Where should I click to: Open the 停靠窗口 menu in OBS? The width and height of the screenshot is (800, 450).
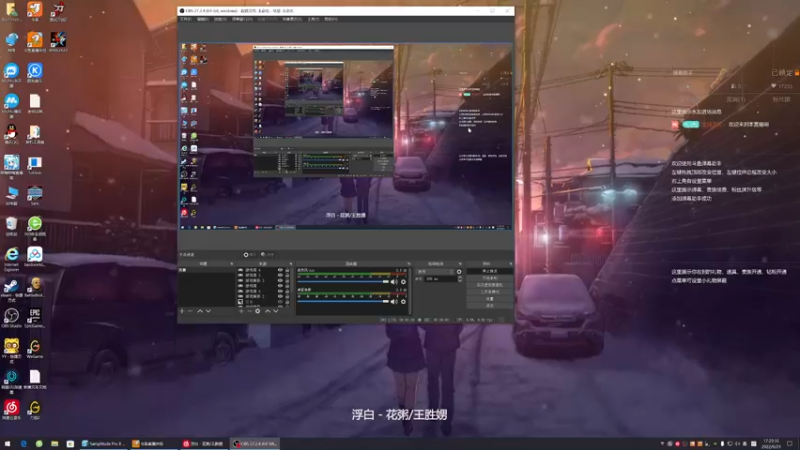coord(242,19)
